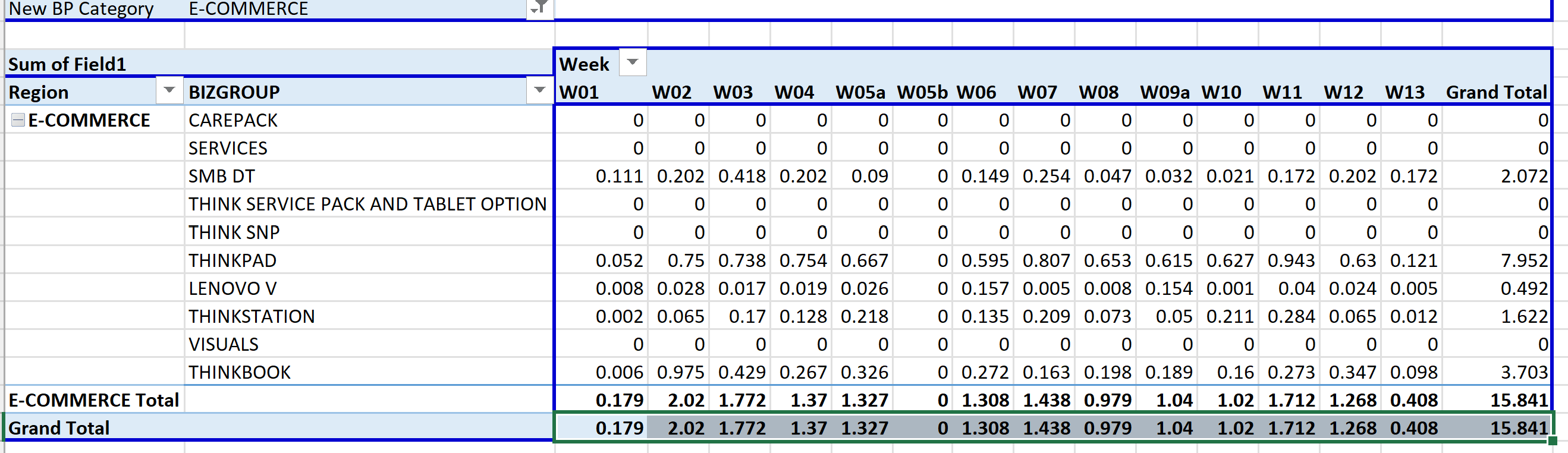The height and width of the screenshot is (453, 1568).
Task: Select the THINKPAD row label
Action: click(x=232, y=260)
